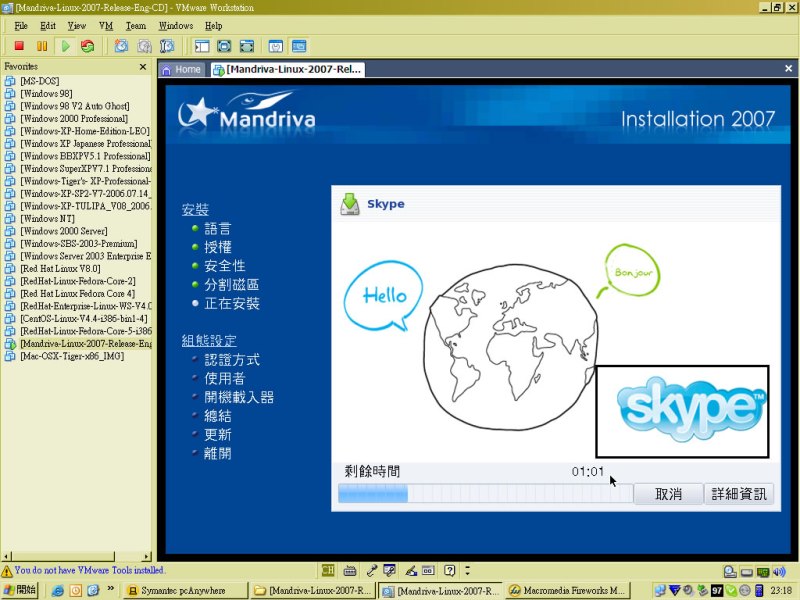Switch to Summary view toolbar icon
Image resolution: width=800 pixels, height=600 pixels.
click(x=276, y=46)
